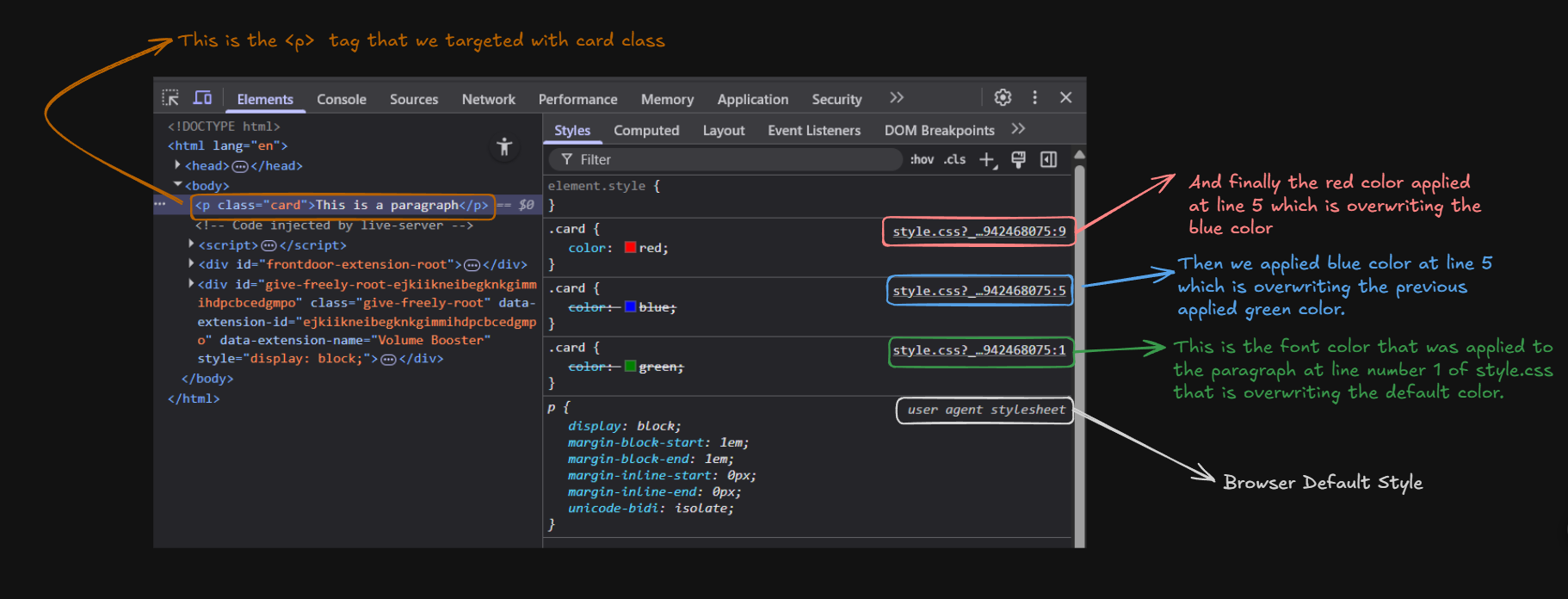Toggle the computed styles sidebar icon
The image size is (1568, 599).
pyautogui.click(x=1048, y=160)
